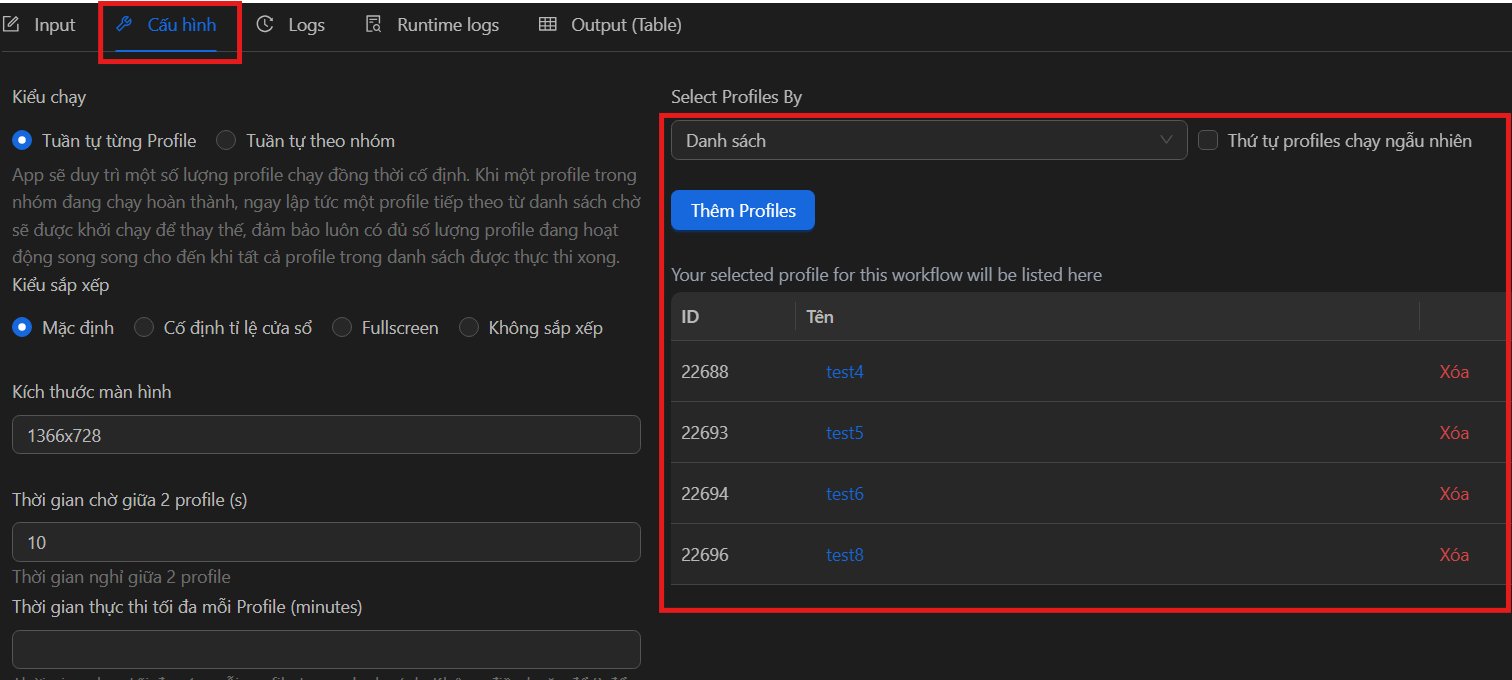Click the Thêm Profiles button
Viewport: 1512px width, 680px height.
(x=743, y=211)
